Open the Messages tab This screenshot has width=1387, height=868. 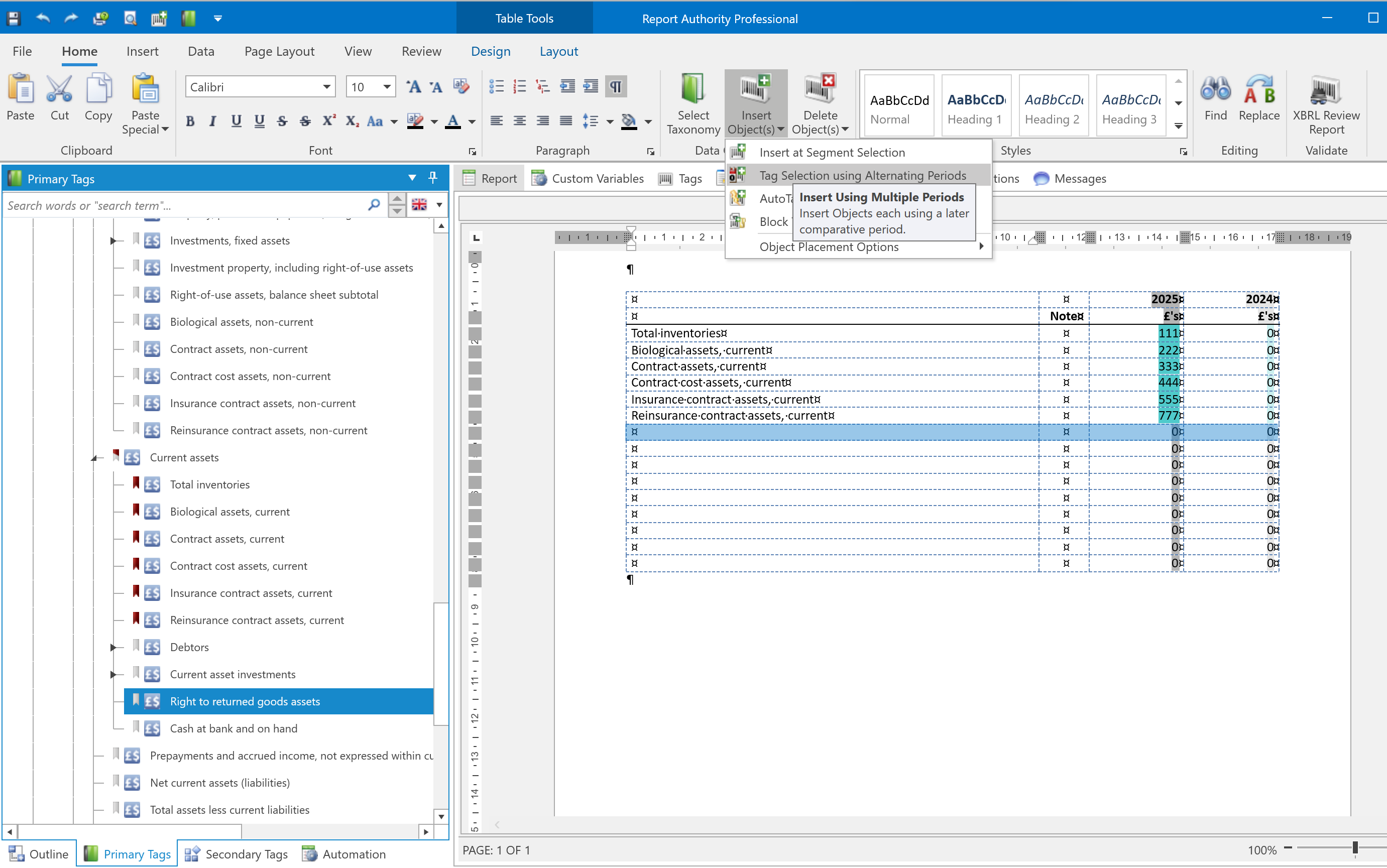pyautogui.click(x=1070, y=179)
